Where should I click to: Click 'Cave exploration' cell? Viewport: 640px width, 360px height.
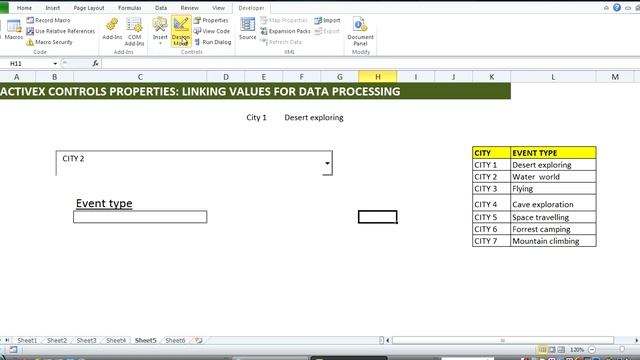(553, 203)
